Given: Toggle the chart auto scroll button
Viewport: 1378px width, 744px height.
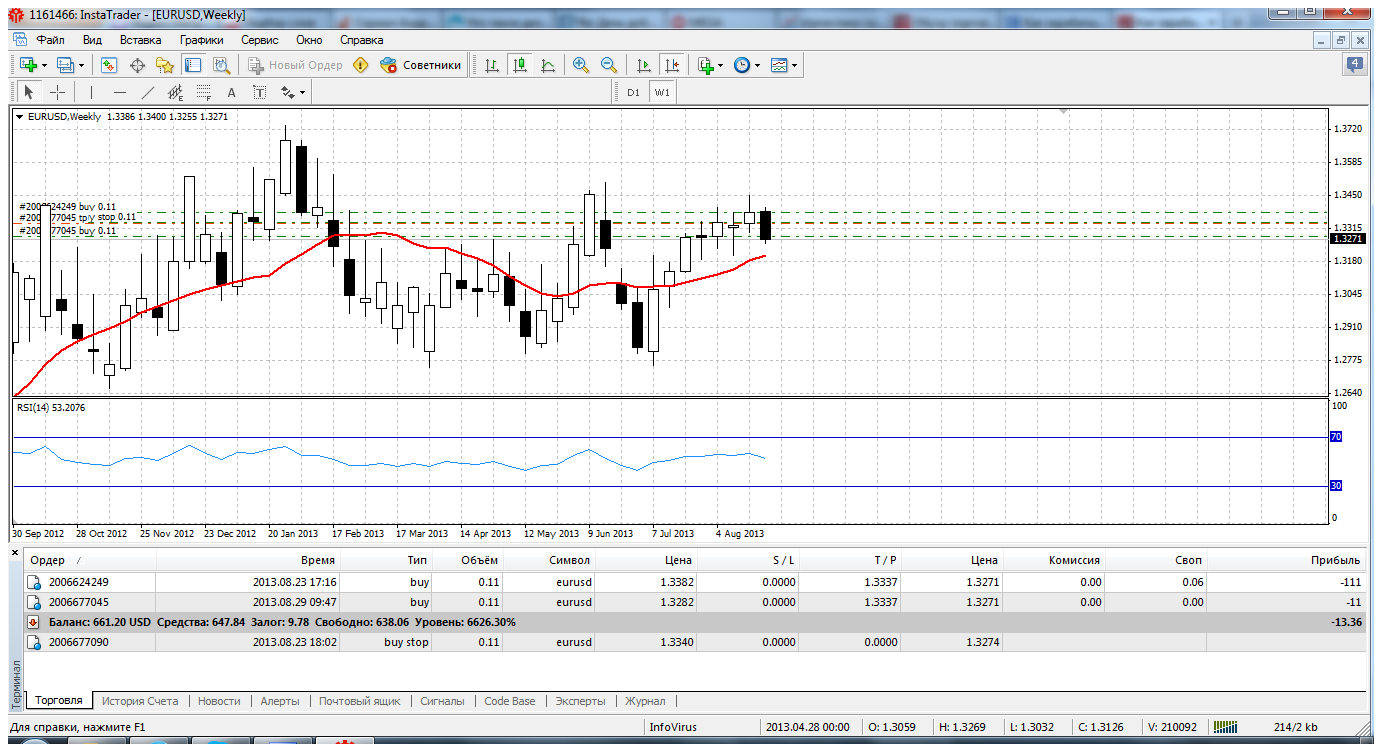Looking at the screenshot, I should pyautogui.click(x=644, y=65).
